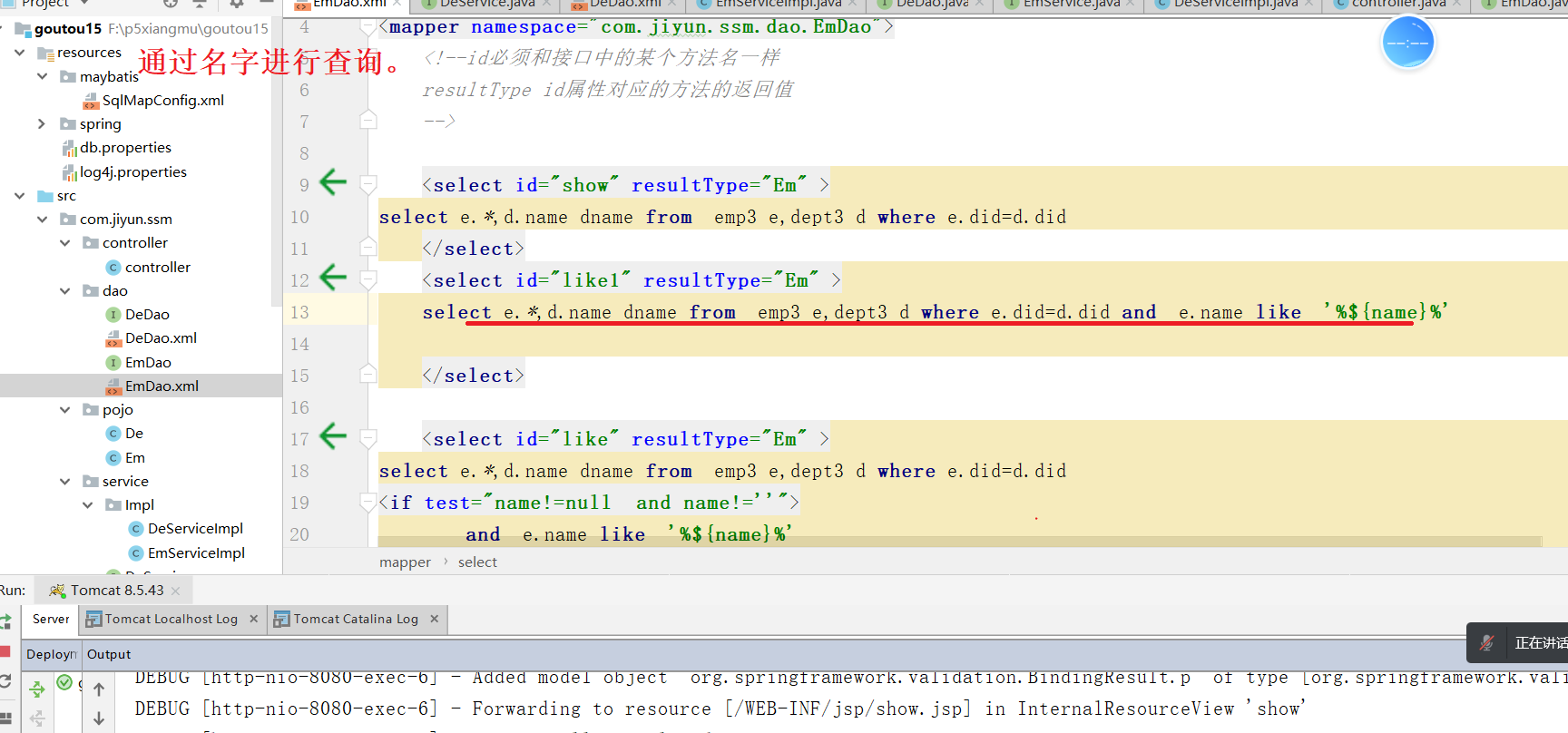Viewport: 1568px width, 733px height.
Task: Expand the spring folder
Action: coord(42,123)
